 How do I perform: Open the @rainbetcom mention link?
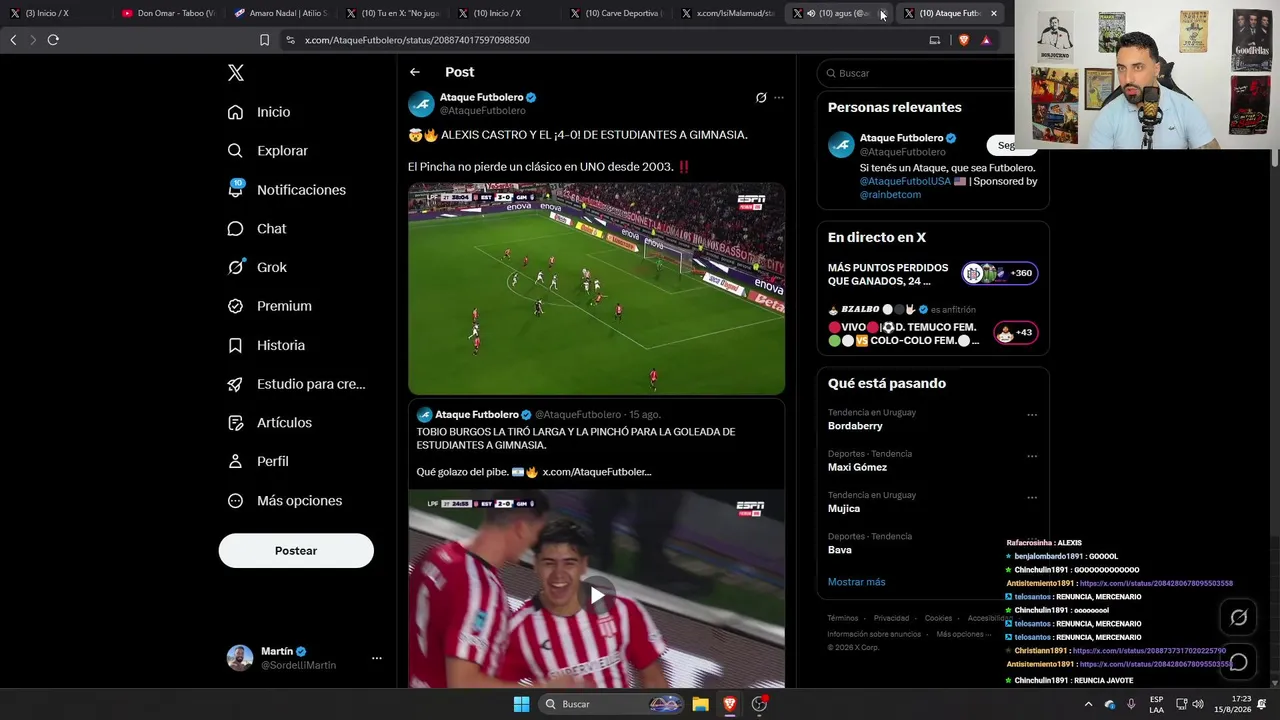(x=890, y=195)
